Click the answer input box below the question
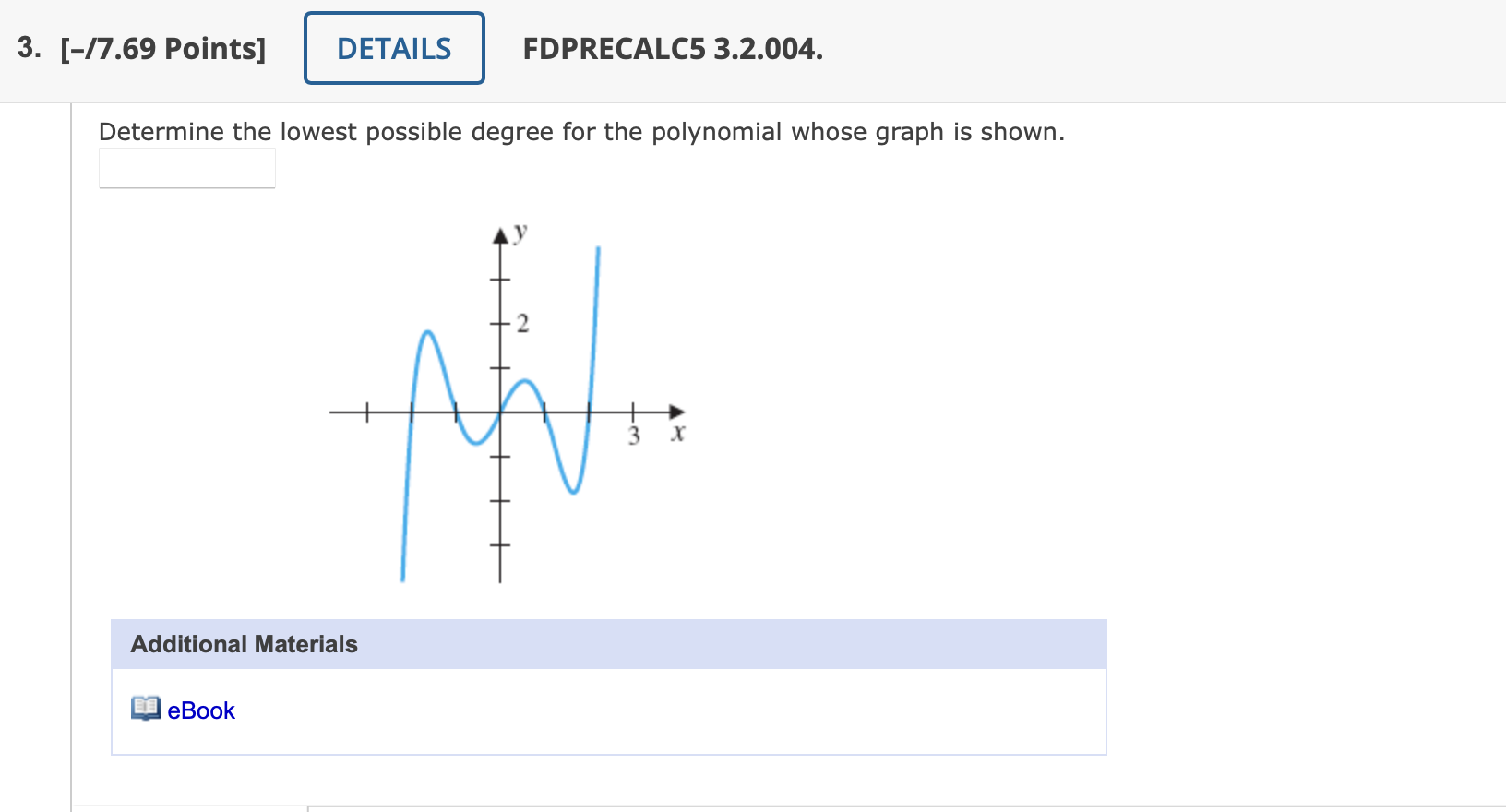Viewport: 1506px width, 812px height. click(186, 167)
